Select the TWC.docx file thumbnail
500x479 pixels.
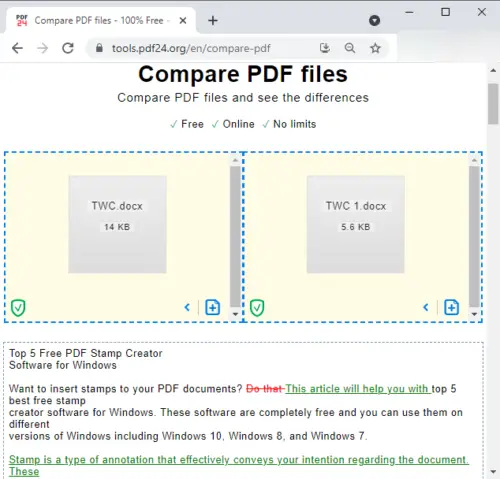tap(117, 224)
